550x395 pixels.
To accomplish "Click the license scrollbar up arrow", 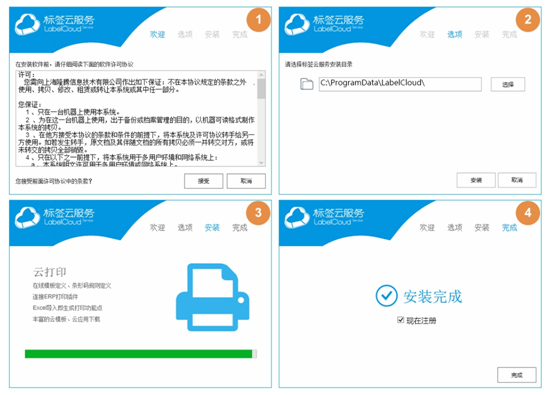I will point(261,75).
